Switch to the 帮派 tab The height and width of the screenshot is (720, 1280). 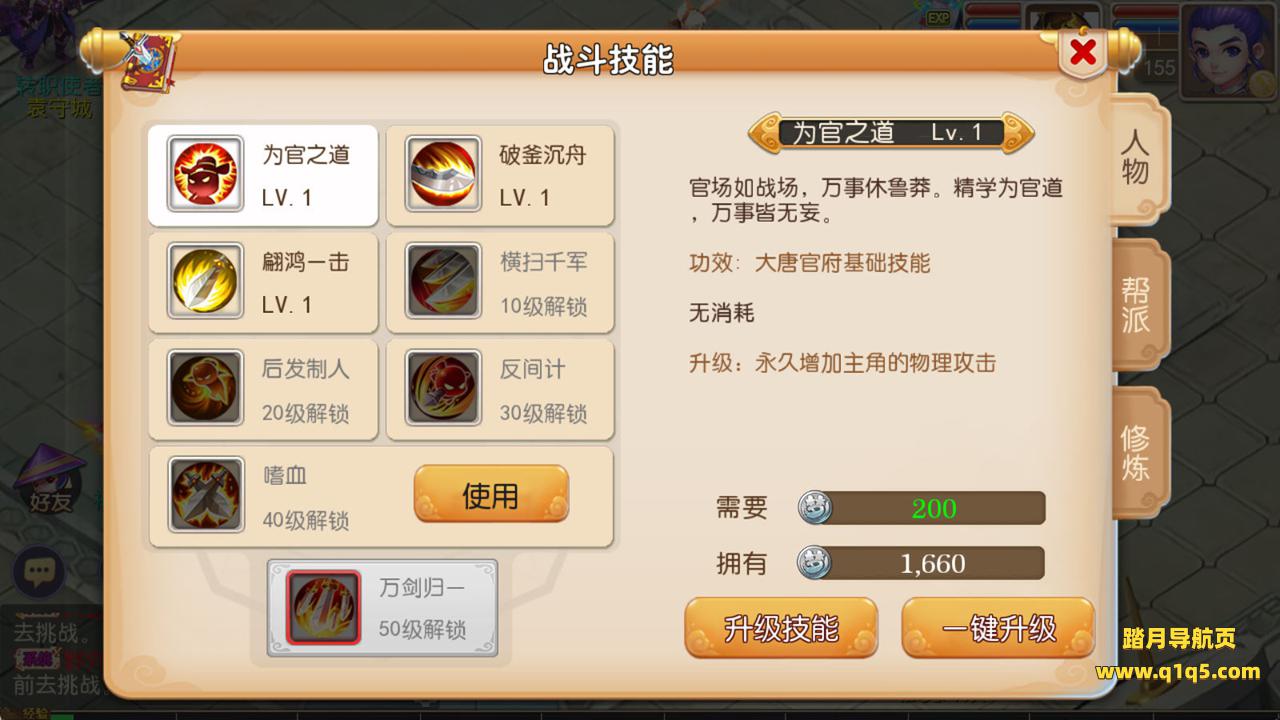[1138, 305]
